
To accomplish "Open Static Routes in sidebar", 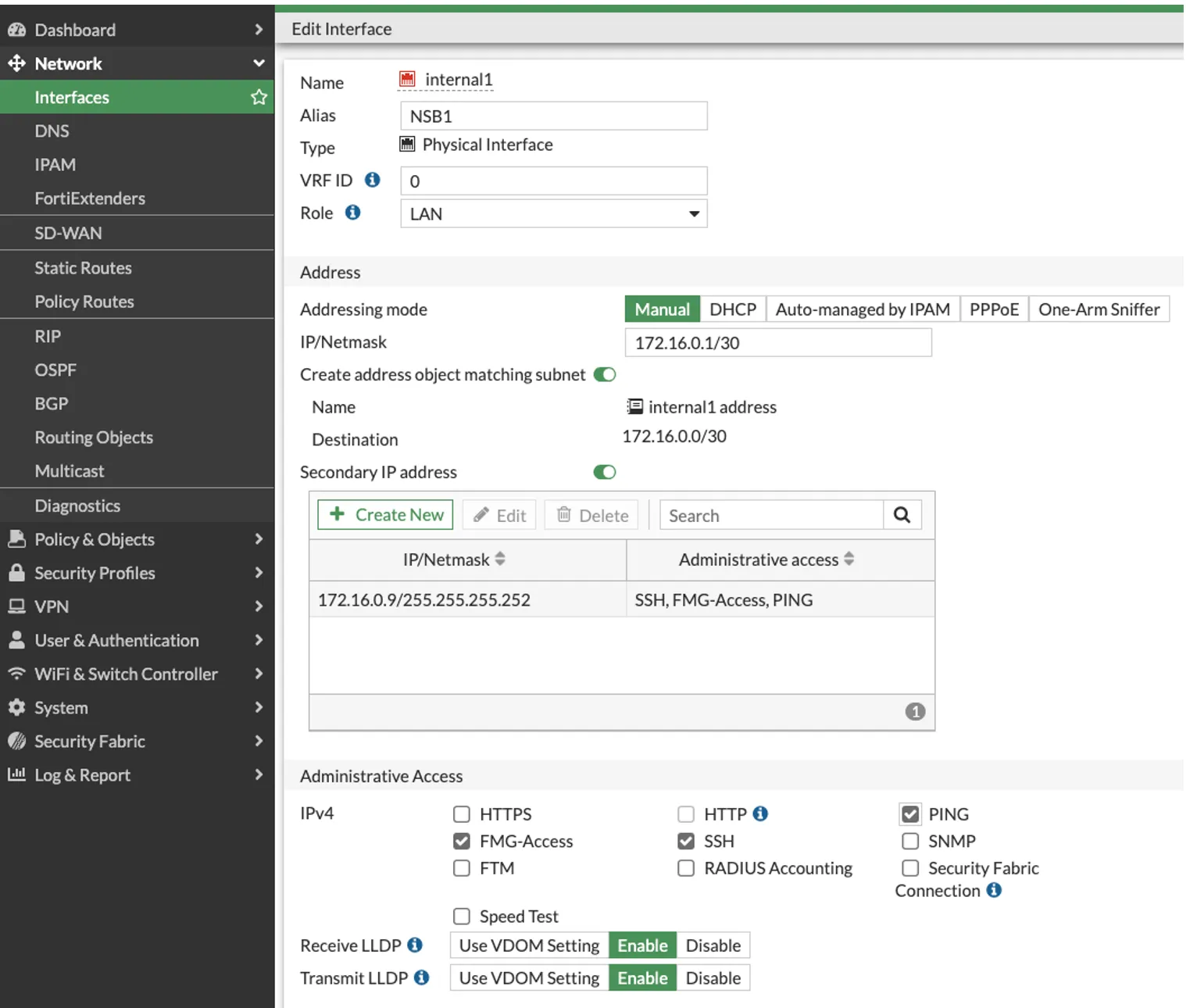I will (x=137, y=268).
